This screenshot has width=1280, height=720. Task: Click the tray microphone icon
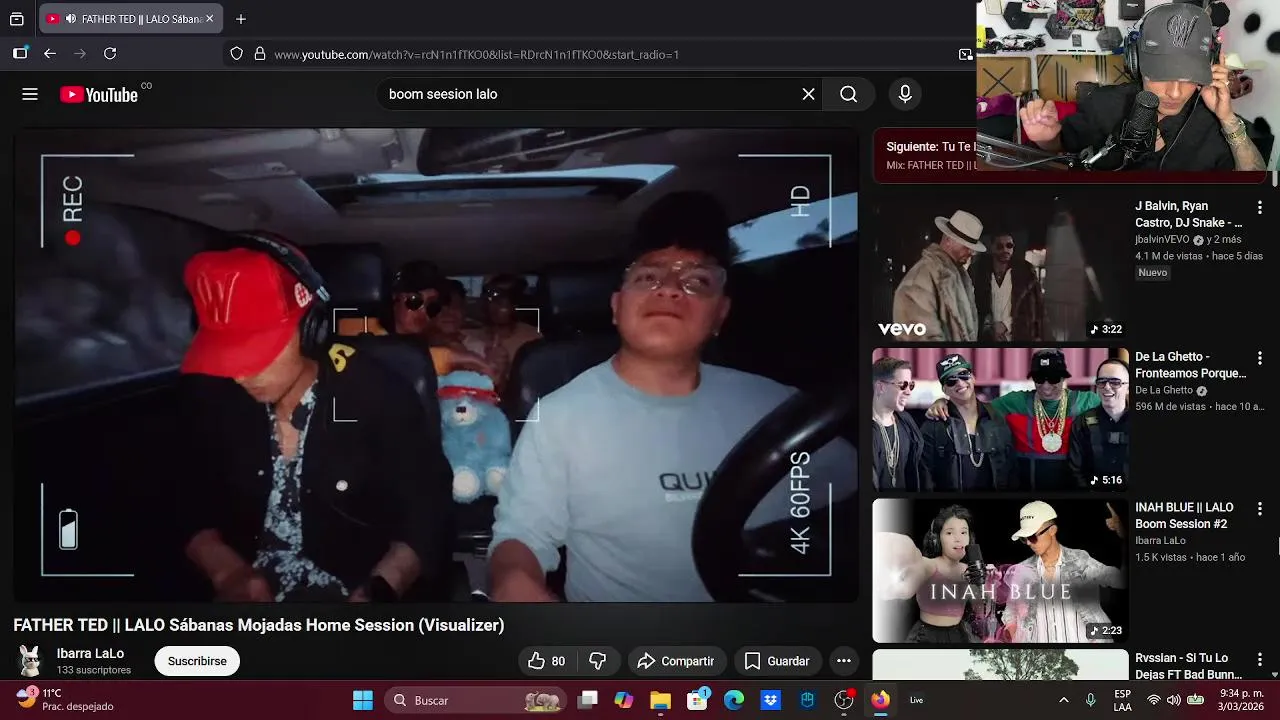pyautogui.click(x=1091, y=700)
